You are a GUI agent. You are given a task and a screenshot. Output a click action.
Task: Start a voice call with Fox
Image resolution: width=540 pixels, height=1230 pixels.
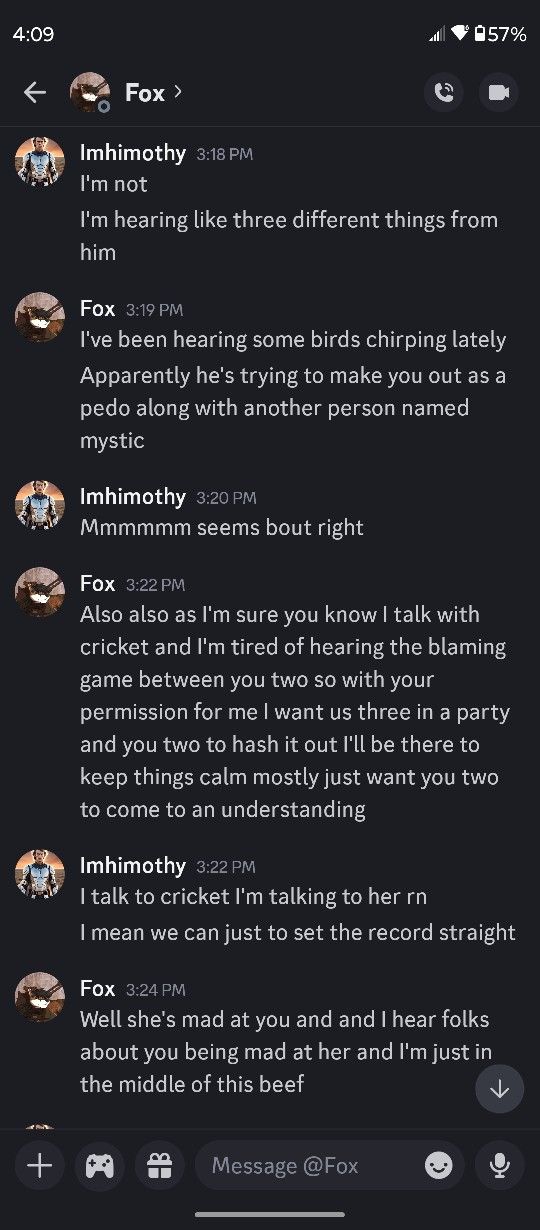click(x=444, y=93)
